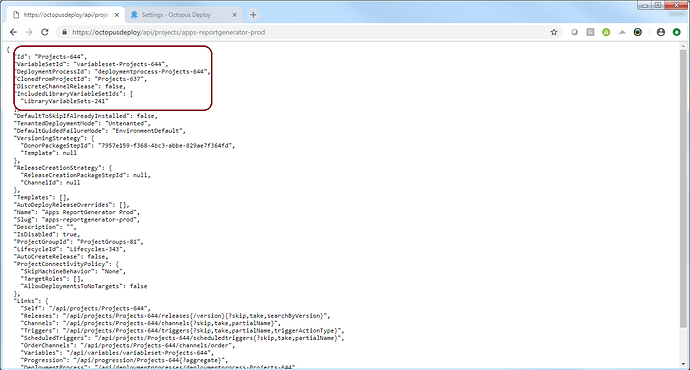
Task: Click the "ClonedFromProjectId": "Projects-637" line
Action: tap(81, 79)
